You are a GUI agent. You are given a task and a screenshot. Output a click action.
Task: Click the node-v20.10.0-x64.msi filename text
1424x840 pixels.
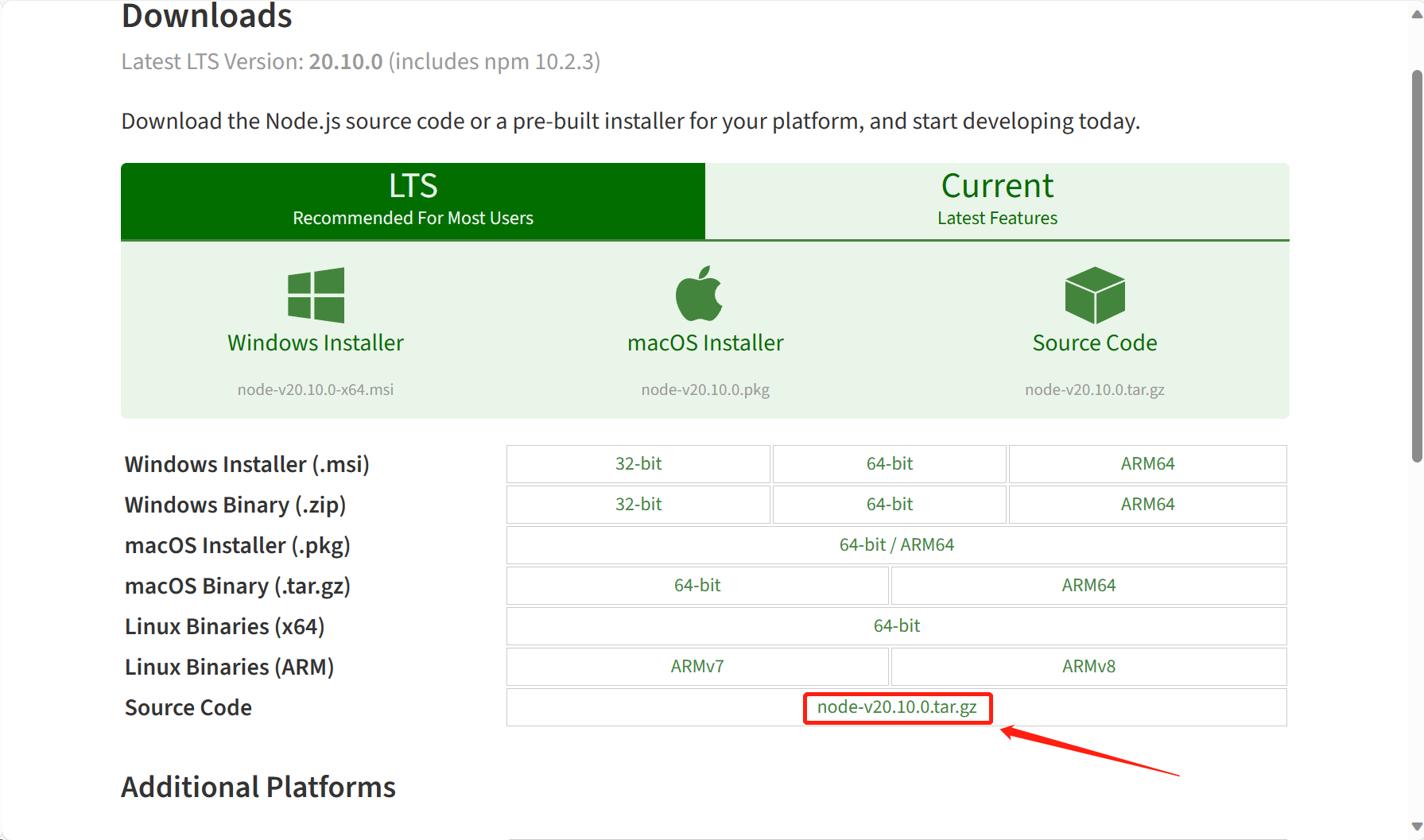coord(316,390)
